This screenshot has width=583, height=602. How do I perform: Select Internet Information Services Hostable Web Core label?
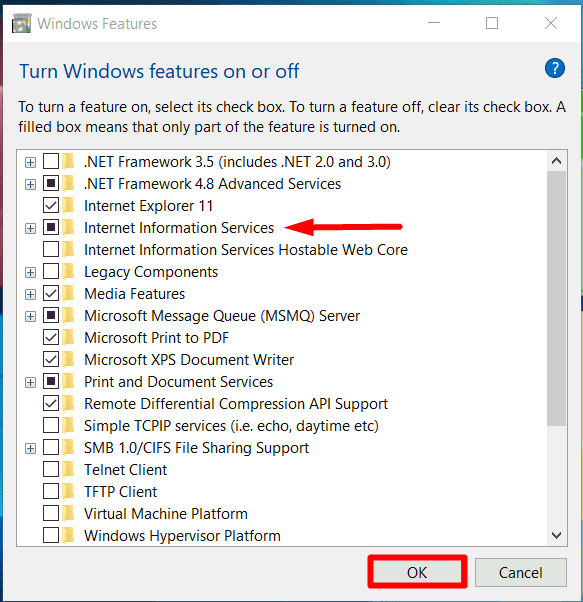246,250
